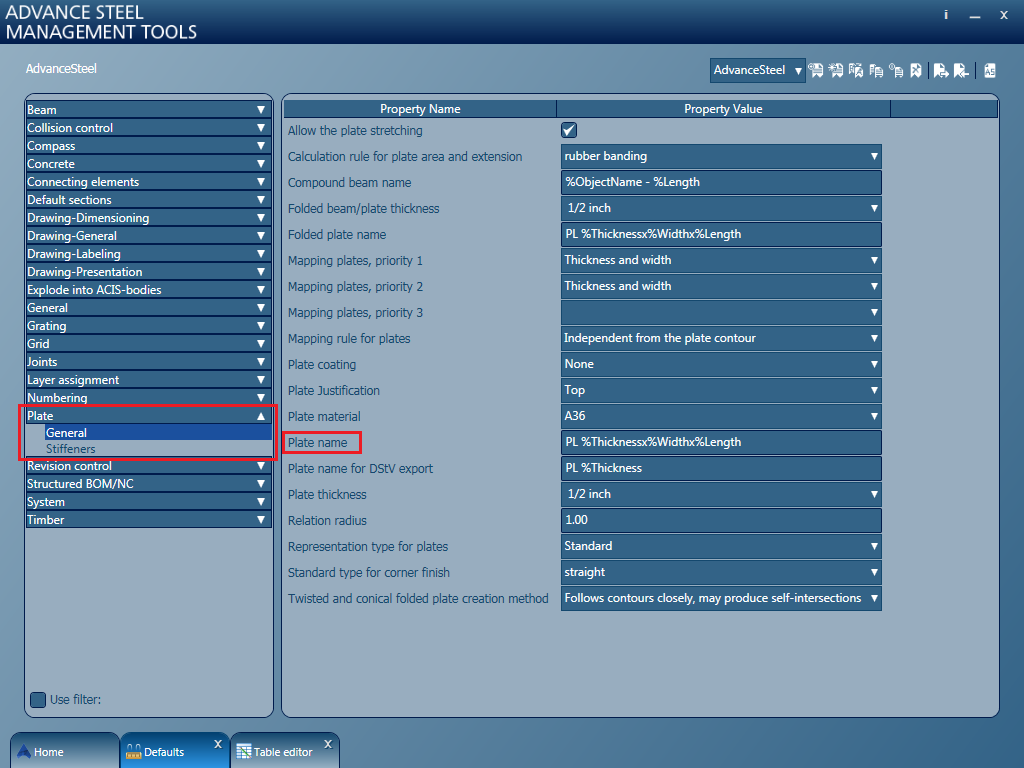Open the Twisted and conical folded plate creation method dropdown
1024x768 pixels.
(x=721, y=598)
